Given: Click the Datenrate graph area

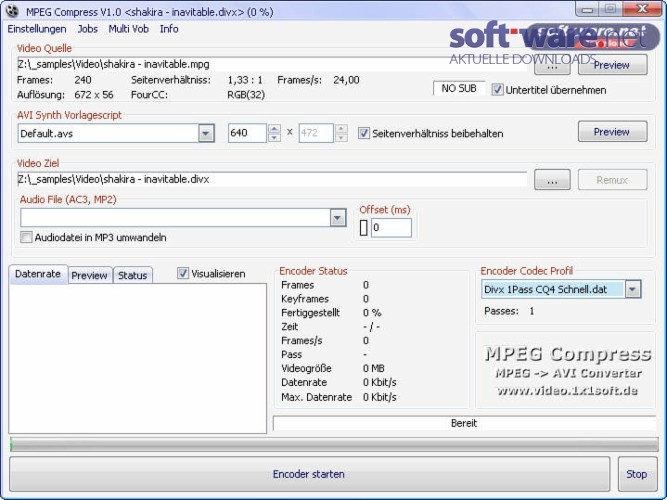Looking at the screenshot, I should 138,358.
